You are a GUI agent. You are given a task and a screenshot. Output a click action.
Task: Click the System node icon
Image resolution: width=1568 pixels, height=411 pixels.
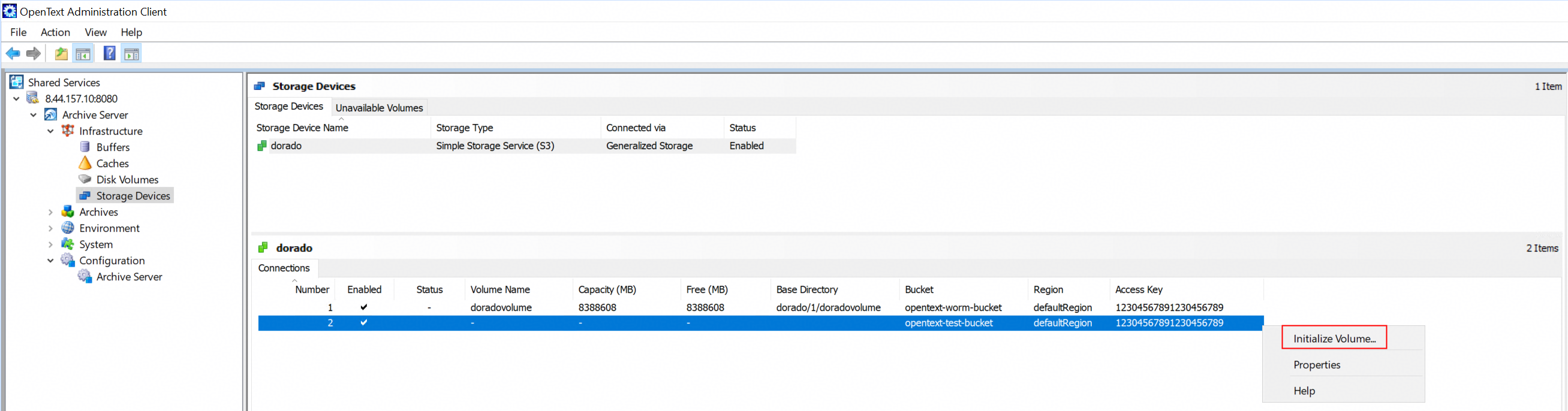tap(68, 244)
